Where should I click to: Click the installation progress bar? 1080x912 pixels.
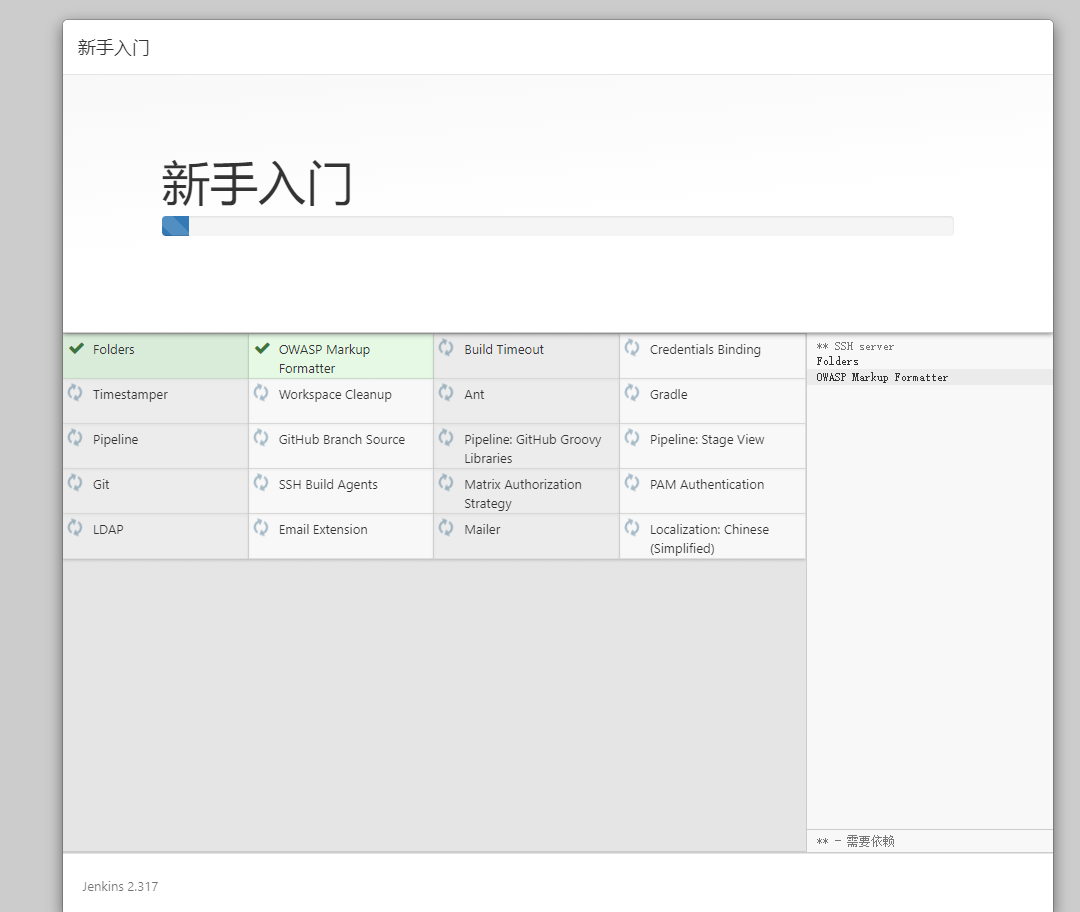pyautogui.click(x=557, y=226)
